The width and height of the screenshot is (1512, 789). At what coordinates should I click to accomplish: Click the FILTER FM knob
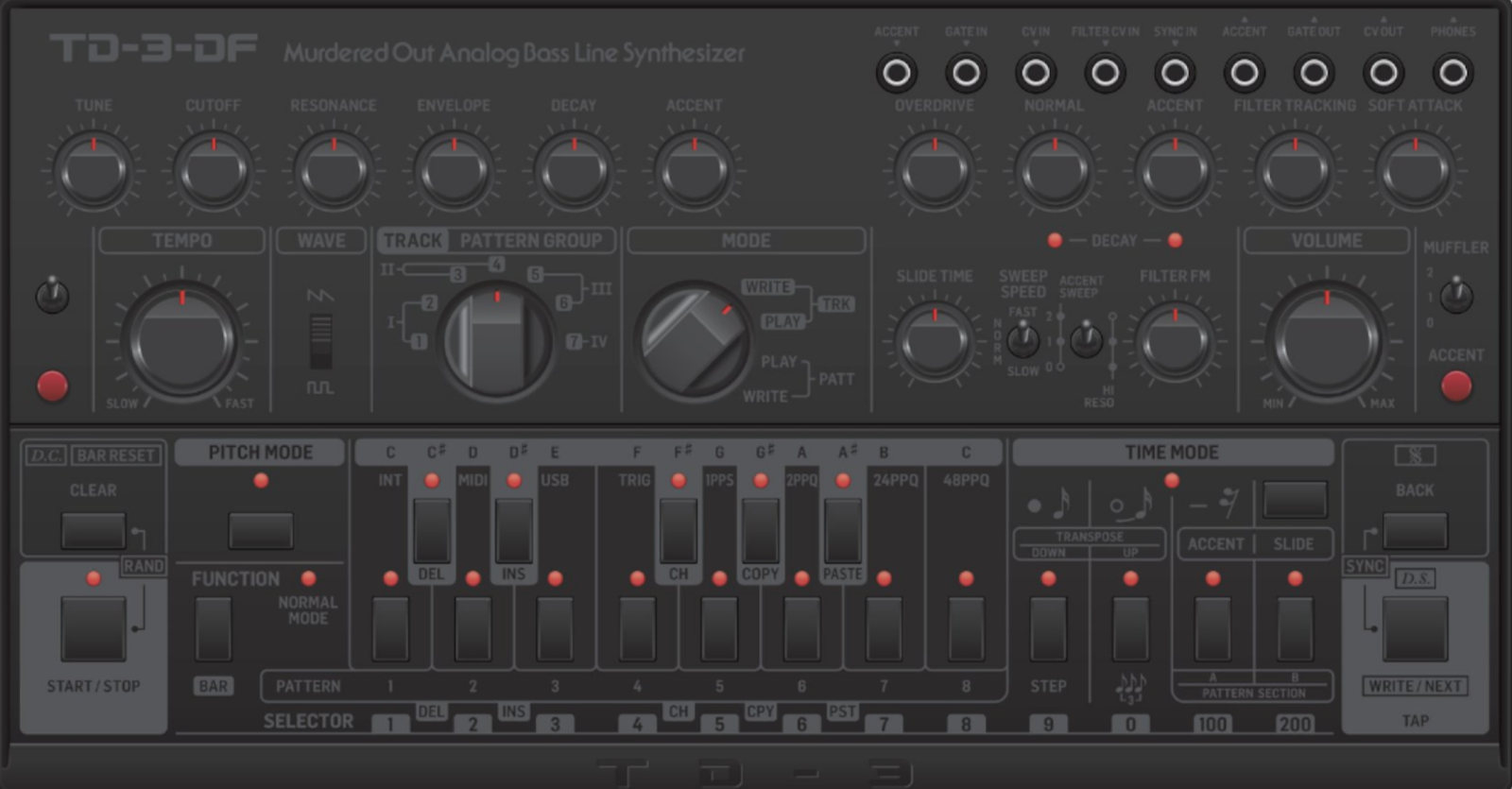pos(1175,342)
